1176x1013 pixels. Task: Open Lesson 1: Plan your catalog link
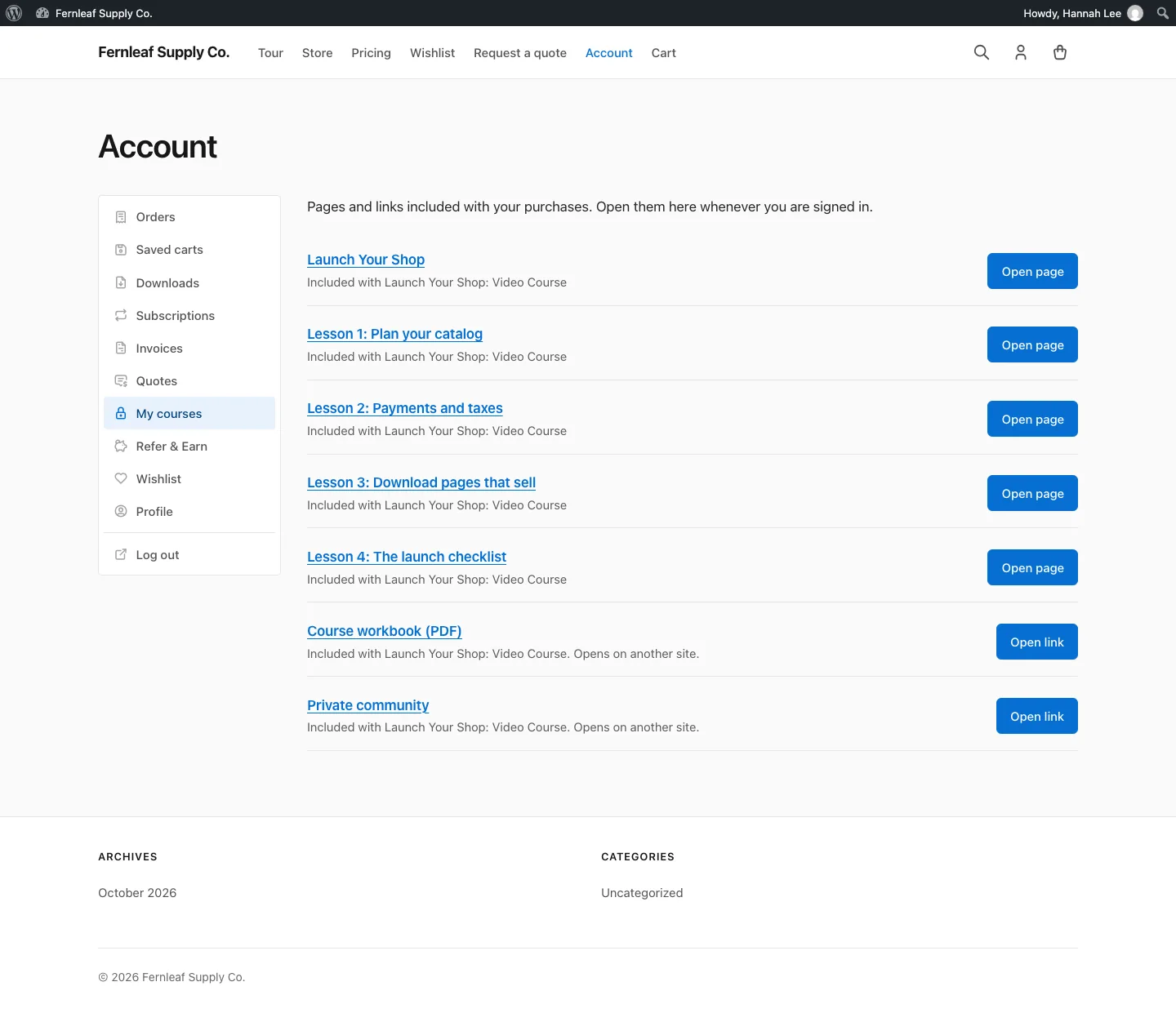[394, 334]
